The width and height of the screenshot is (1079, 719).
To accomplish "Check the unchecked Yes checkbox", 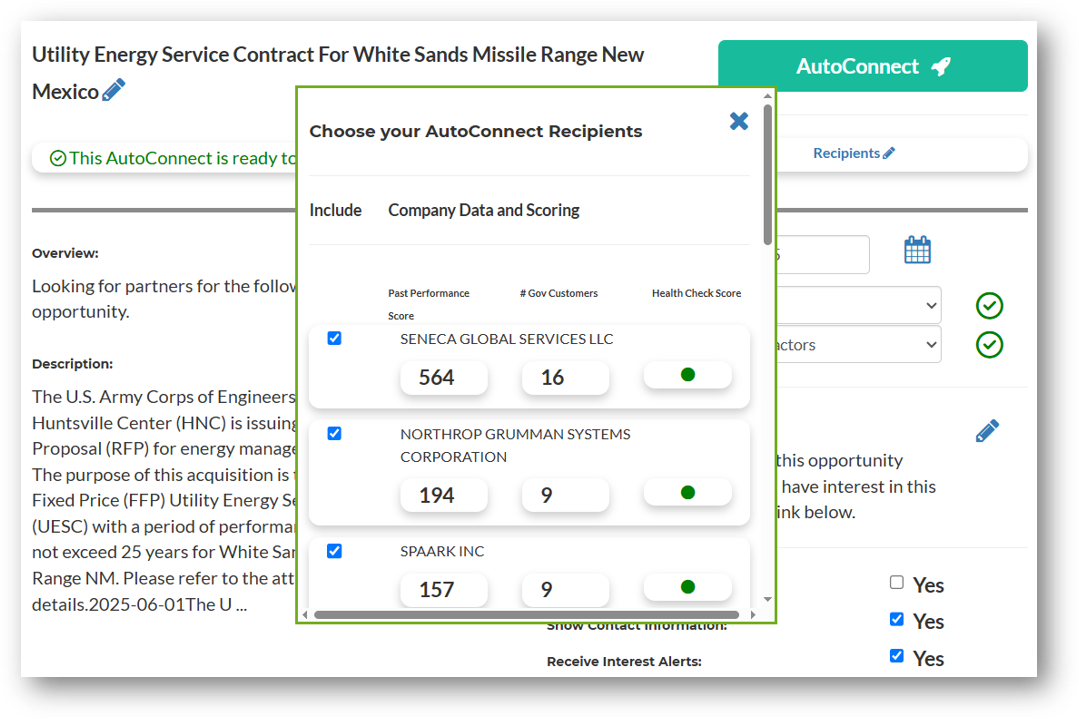I will click(x=897, y=582).
